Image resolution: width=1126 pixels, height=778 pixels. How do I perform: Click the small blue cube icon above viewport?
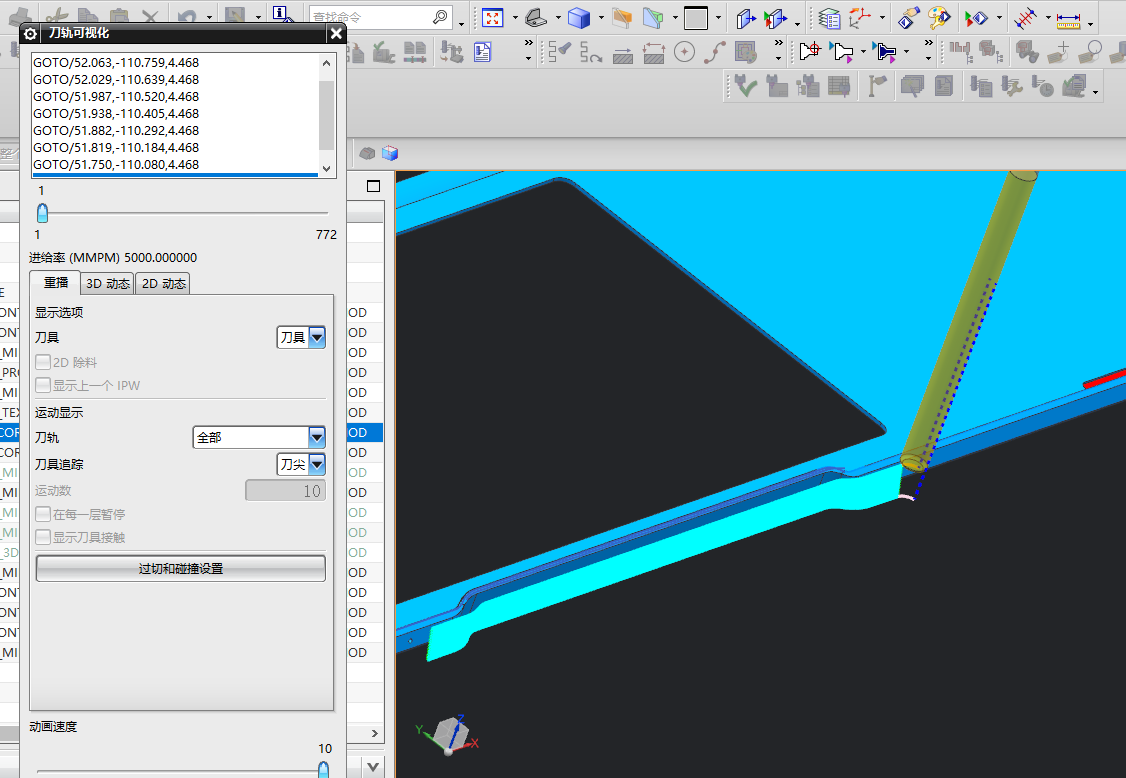tap(390, 153)
